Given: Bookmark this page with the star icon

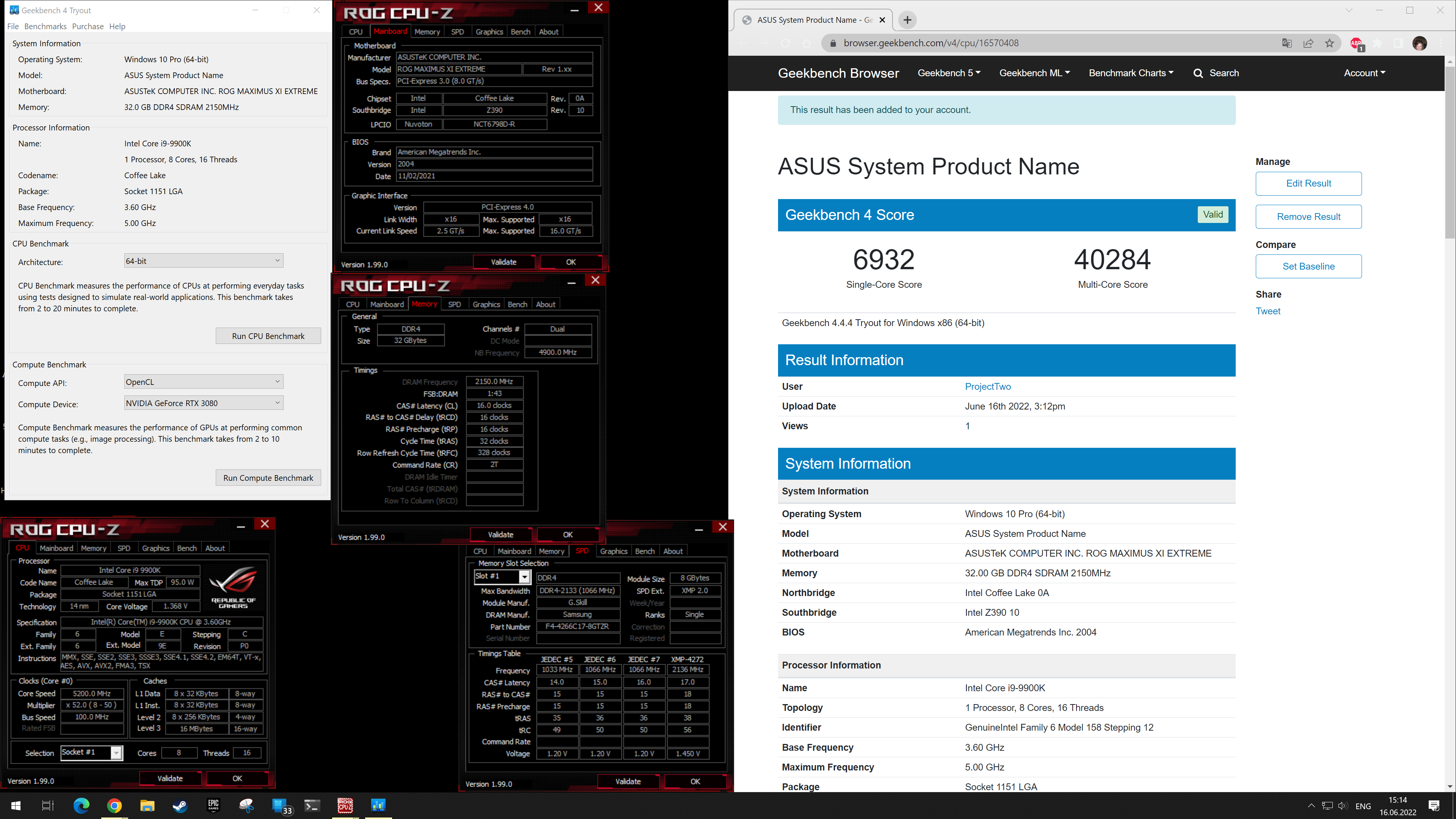Looking at the screenshot, I should click(x=1329, y=43).
